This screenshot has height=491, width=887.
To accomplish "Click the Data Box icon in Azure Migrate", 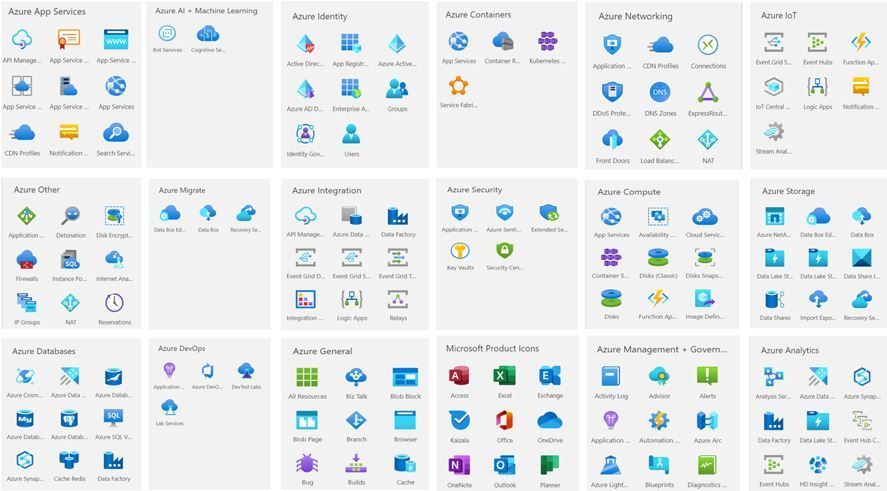I will (x=208, y=213).
